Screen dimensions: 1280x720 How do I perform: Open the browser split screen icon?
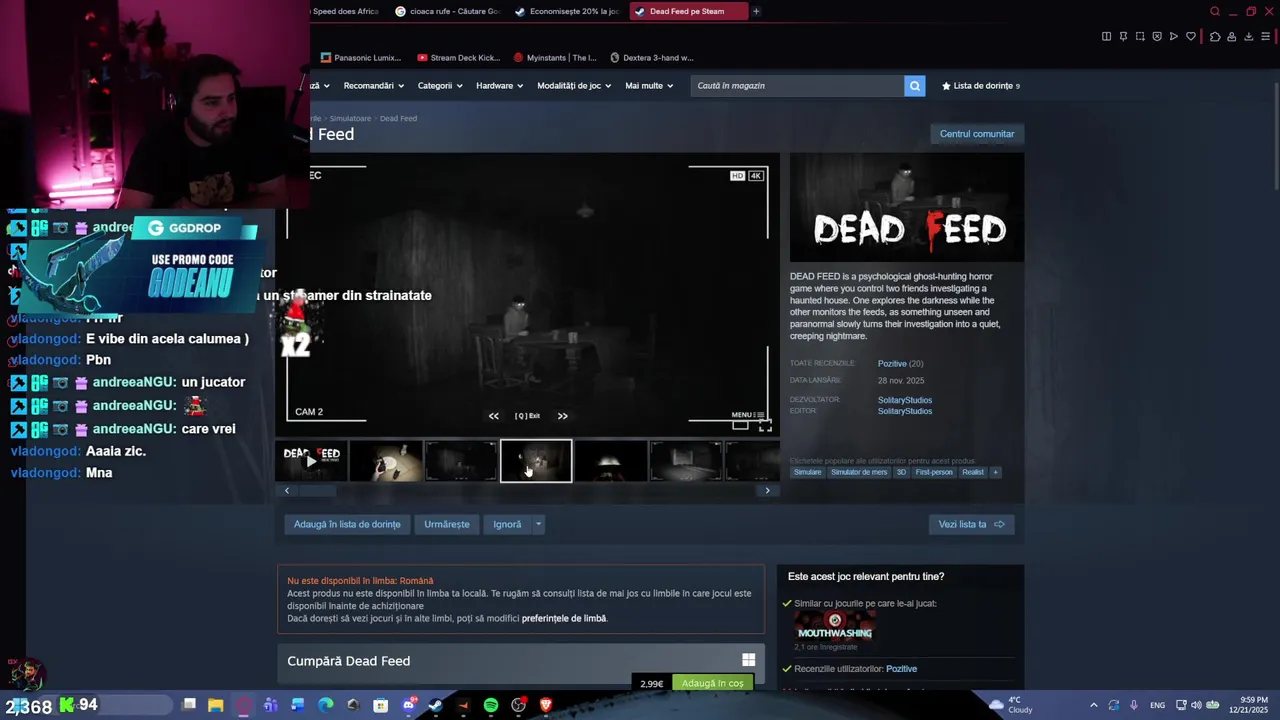[x=1106, y=37]
